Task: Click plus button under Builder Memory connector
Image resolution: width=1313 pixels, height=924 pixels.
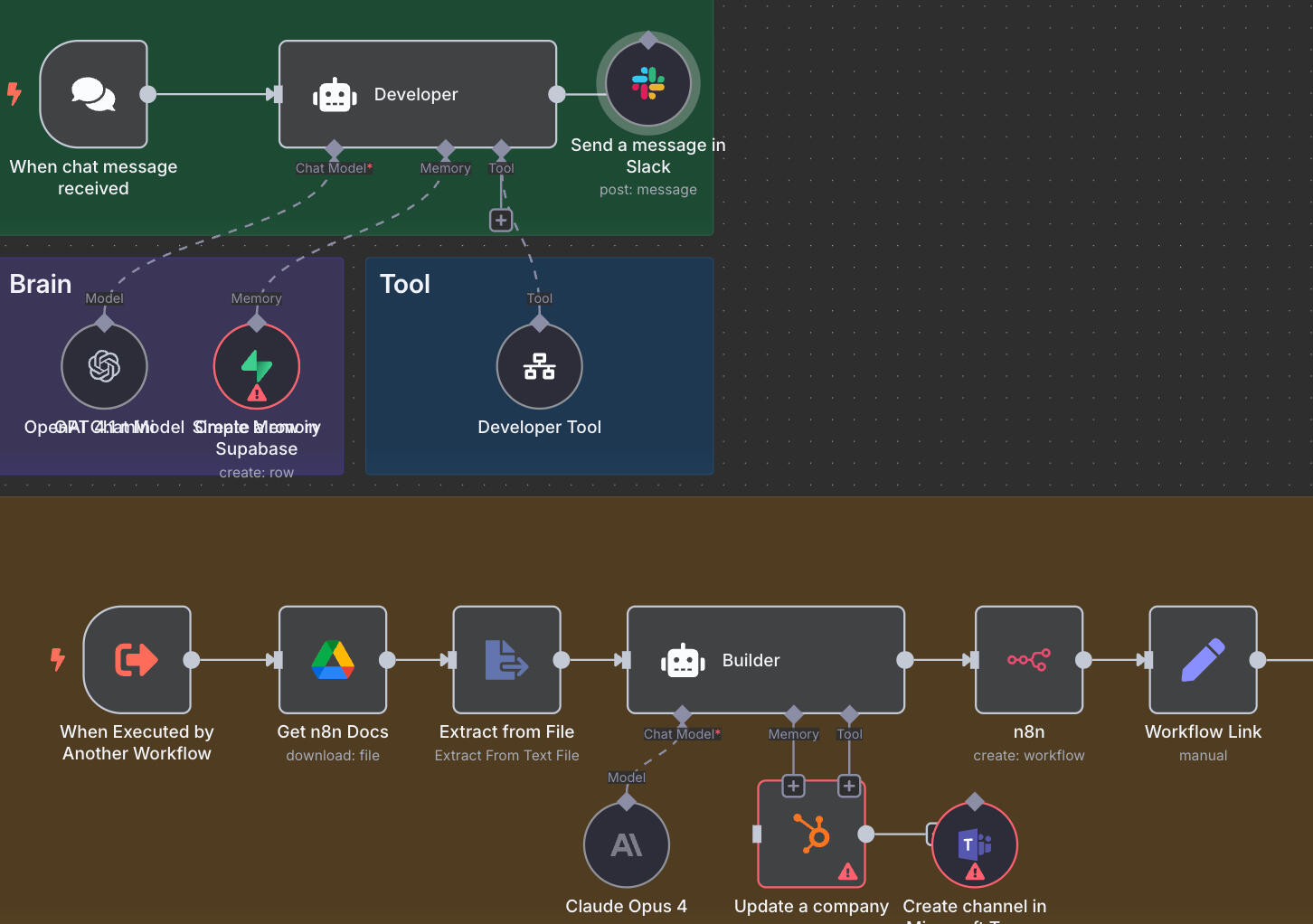Action: [x=793, y=786]
